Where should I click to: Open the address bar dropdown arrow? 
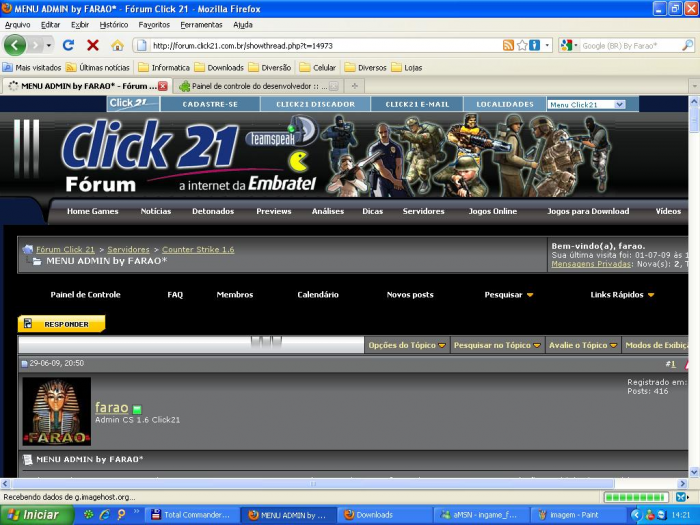(x=547, y=45)
